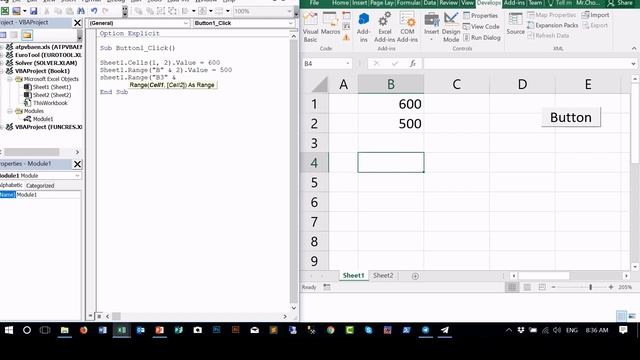Open the blue Add-ins button
The width and height of the screenshot is (640, 360).
coord(363,27)
